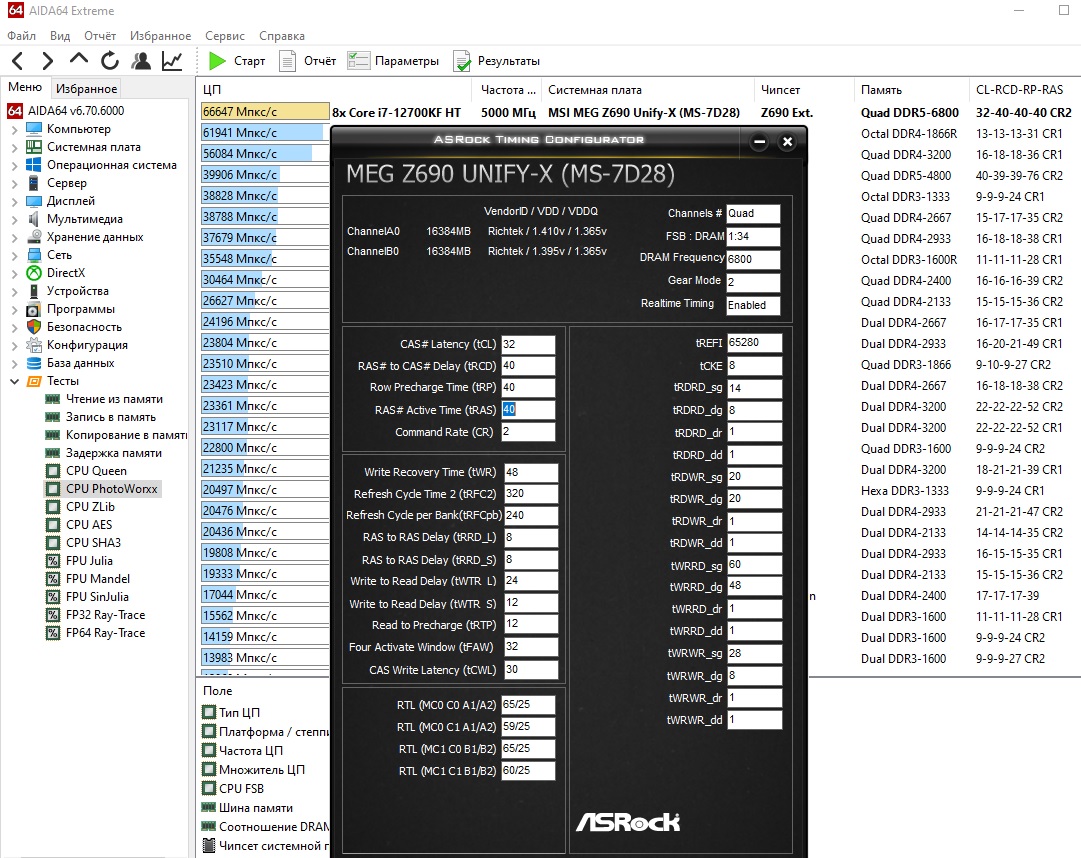Go forward with the right arrow icon

click(48, 61)
